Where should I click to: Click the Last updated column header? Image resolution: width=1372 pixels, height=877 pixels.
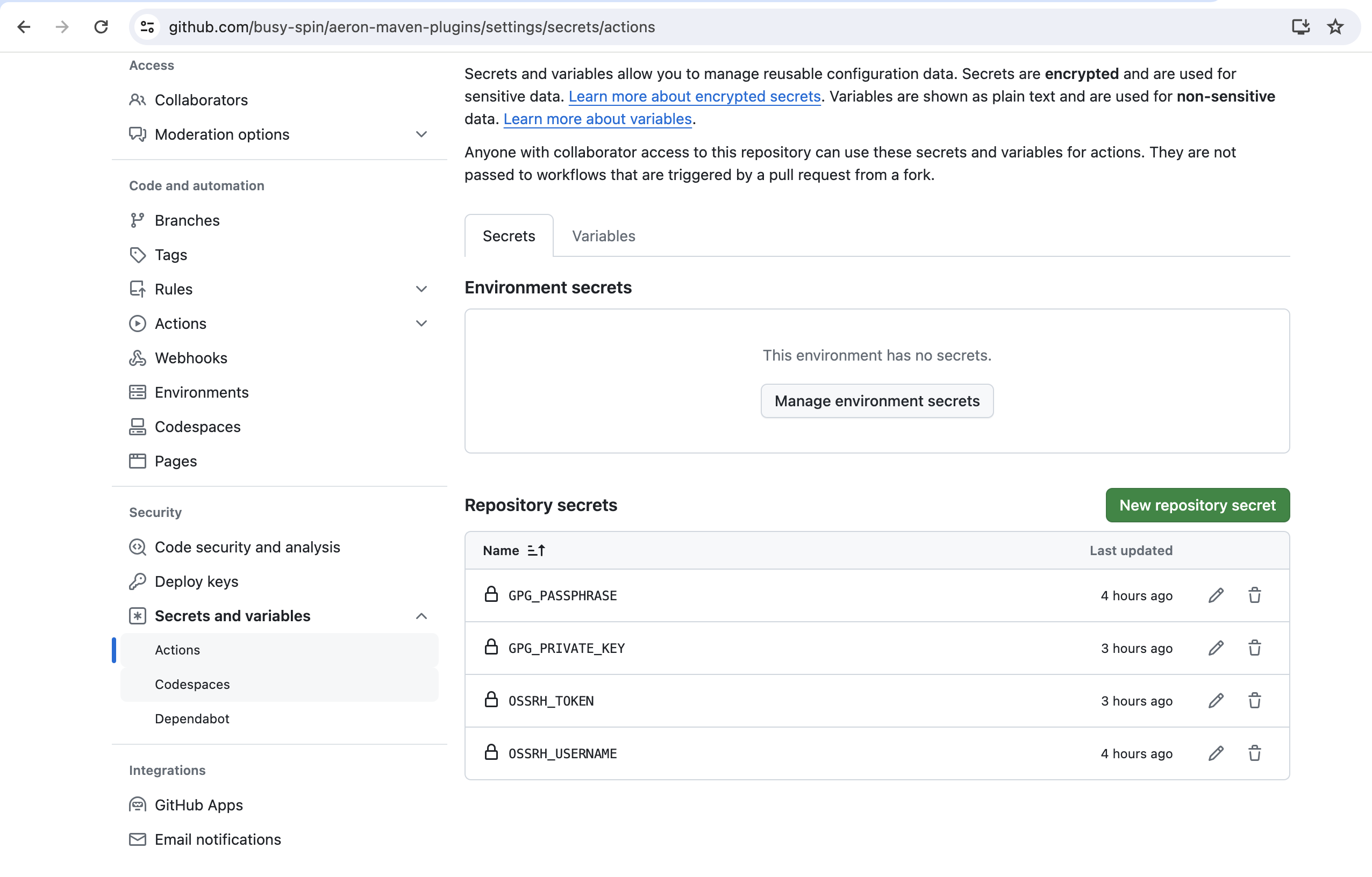click(1131, 550)
